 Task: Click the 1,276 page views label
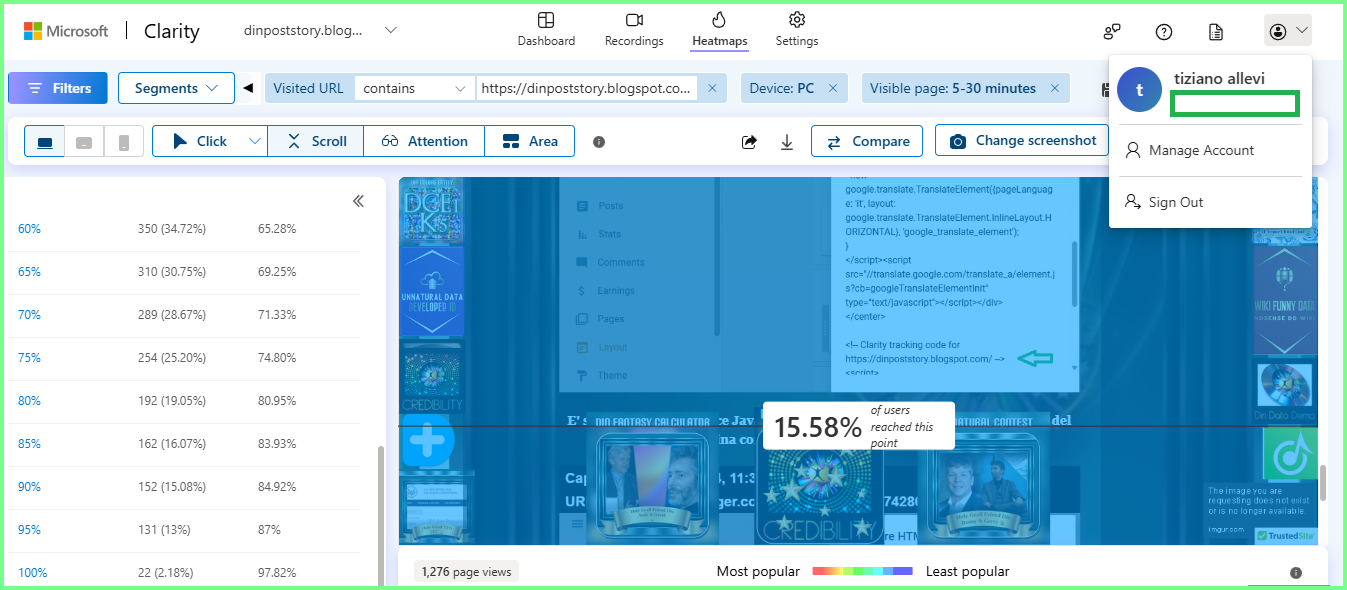(466, 572)
